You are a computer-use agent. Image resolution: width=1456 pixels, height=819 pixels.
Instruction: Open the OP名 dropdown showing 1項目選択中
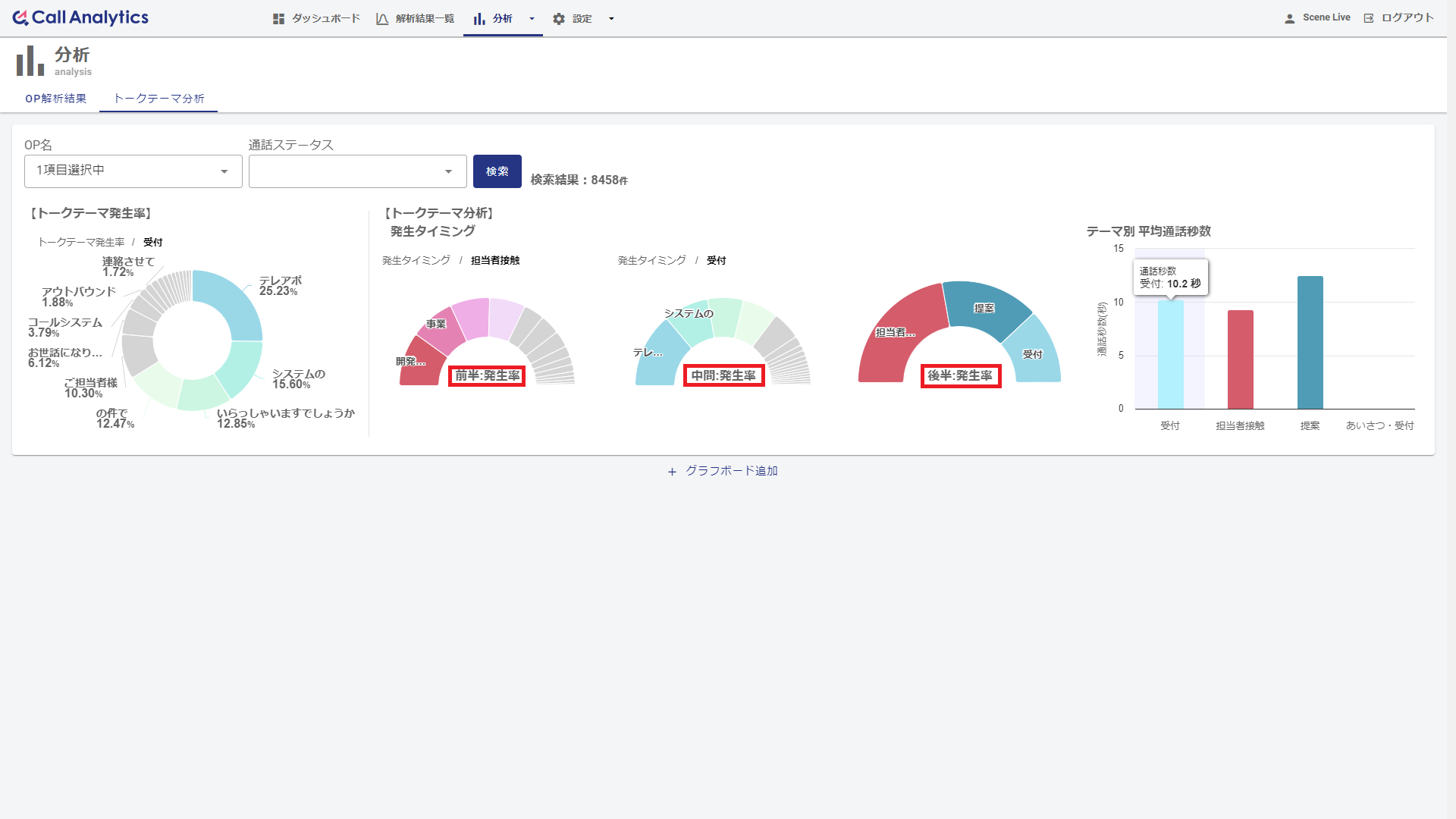click(x=133, y=171)
